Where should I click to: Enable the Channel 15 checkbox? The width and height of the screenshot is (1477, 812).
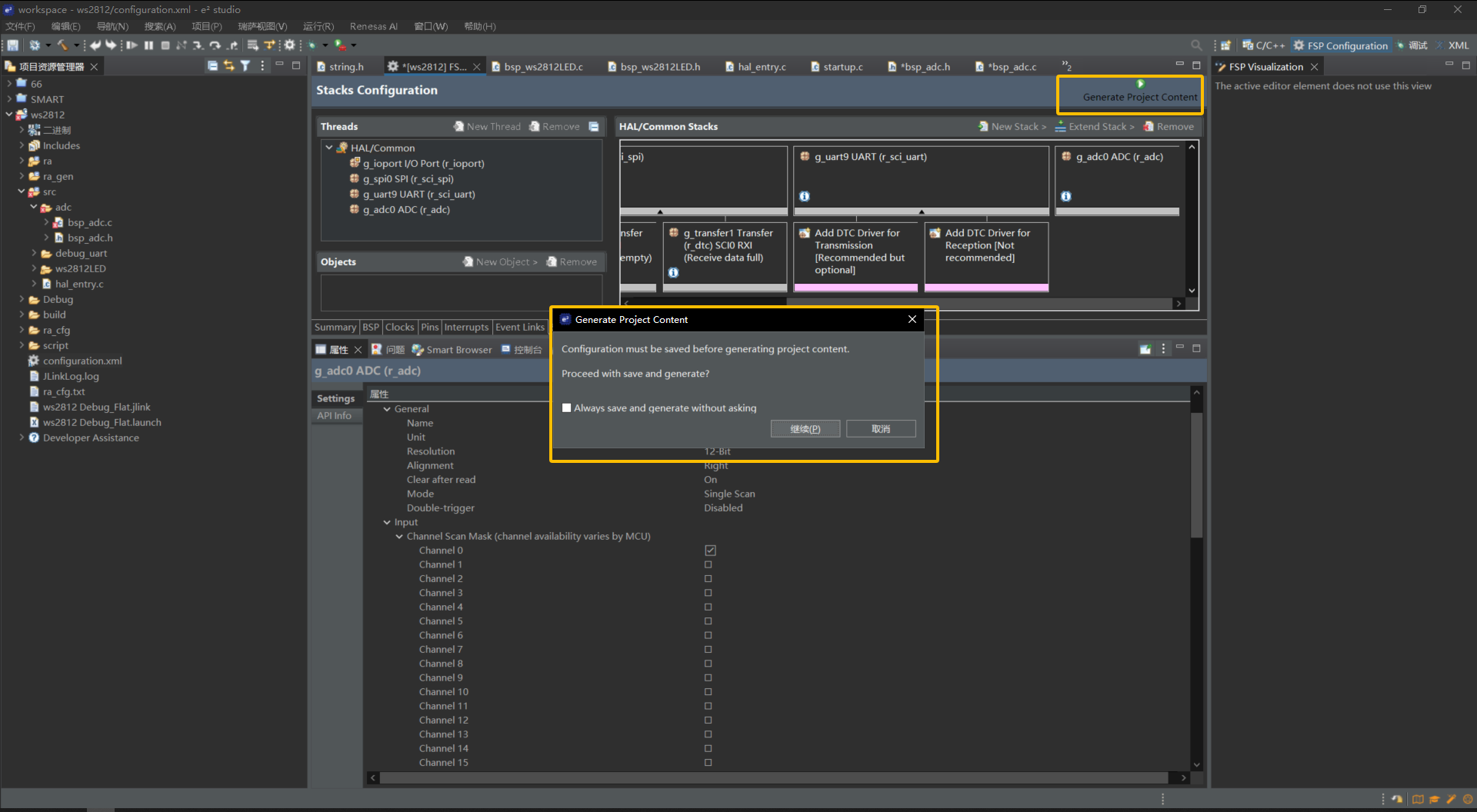708,763
